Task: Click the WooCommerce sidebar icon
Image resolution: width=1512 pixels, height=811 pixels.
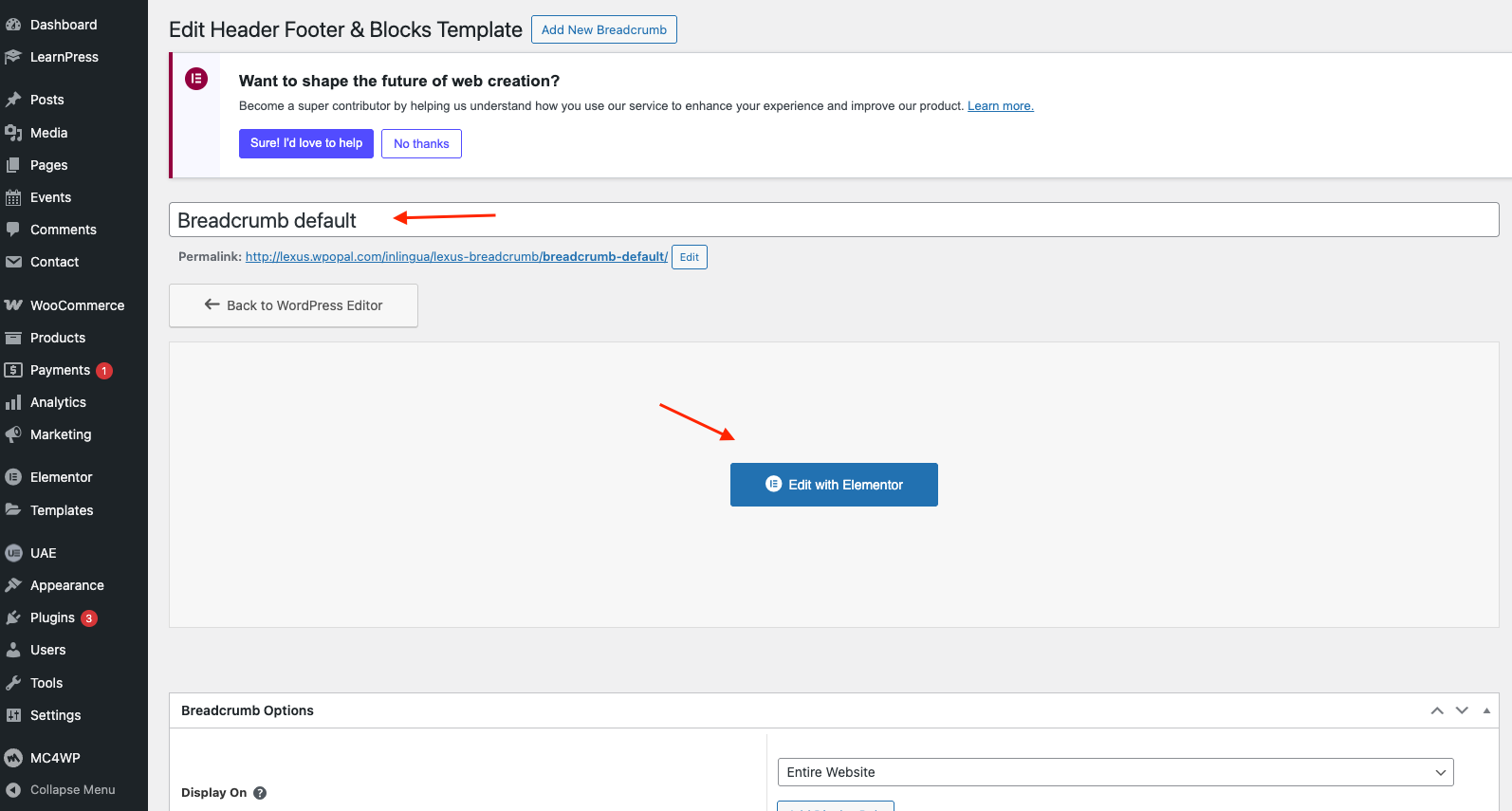Action: coord(13,305)
